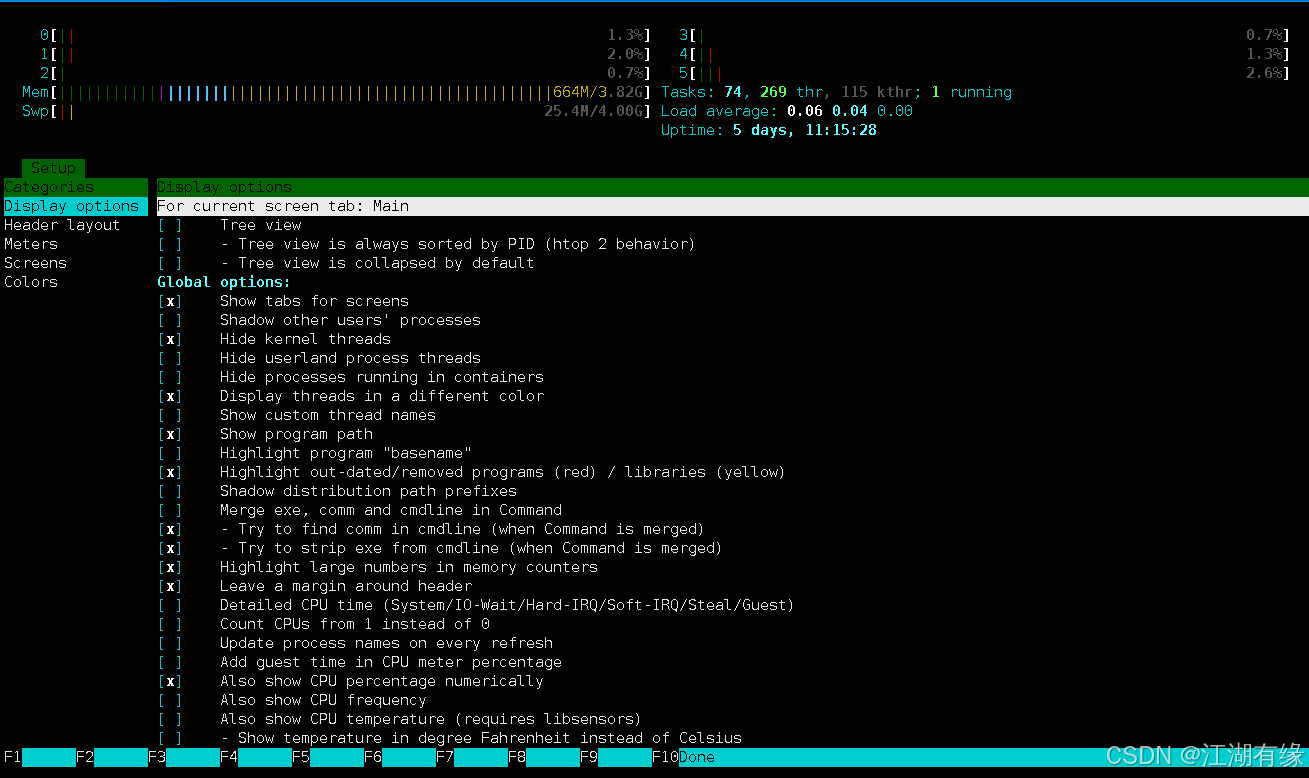The image size is (1309, 778).
Task: Uncheck Display threads in a different color
Action: (170, 396)
